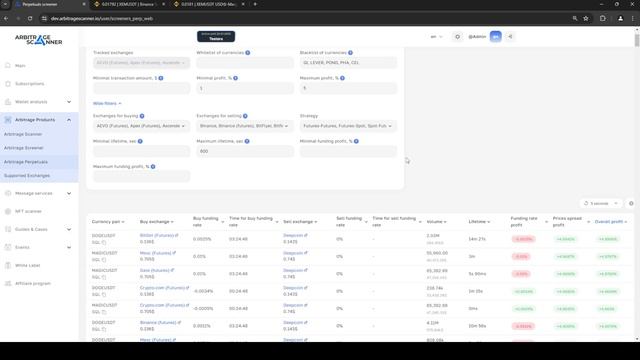Sort the table by Overall profit
Image resolution: width=640 pixels, height=360 pixels.
[x=611, y=222]
